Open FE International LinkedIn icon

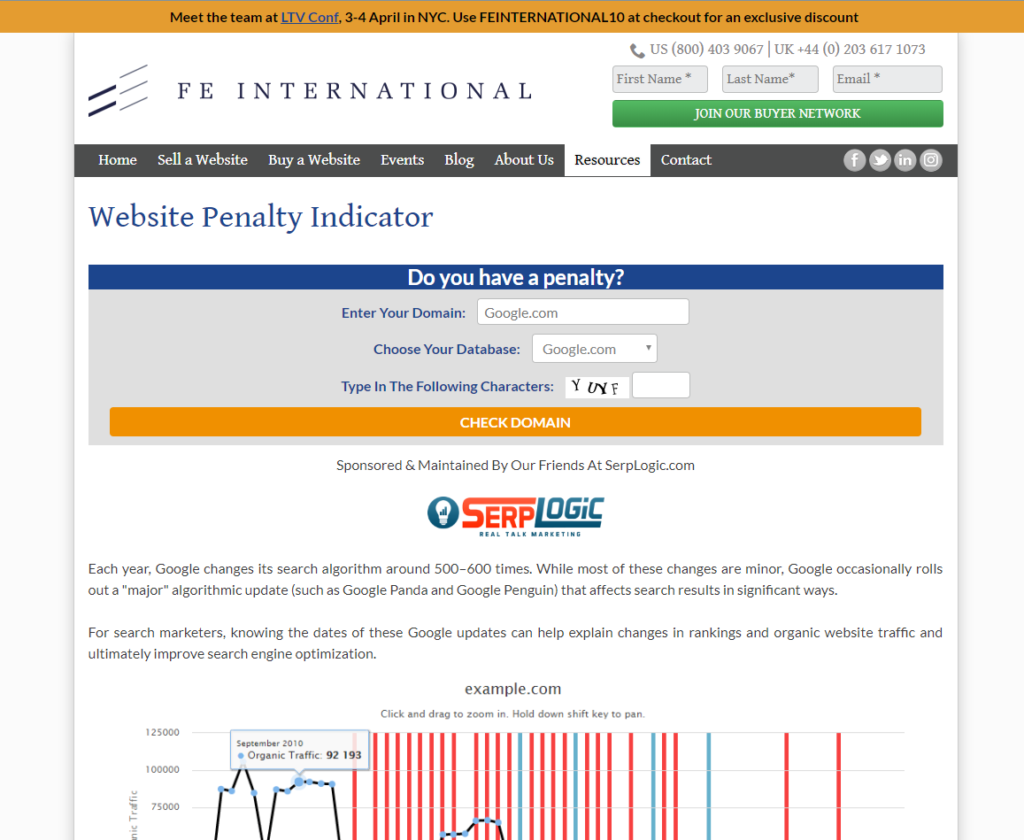coord(905,160)
